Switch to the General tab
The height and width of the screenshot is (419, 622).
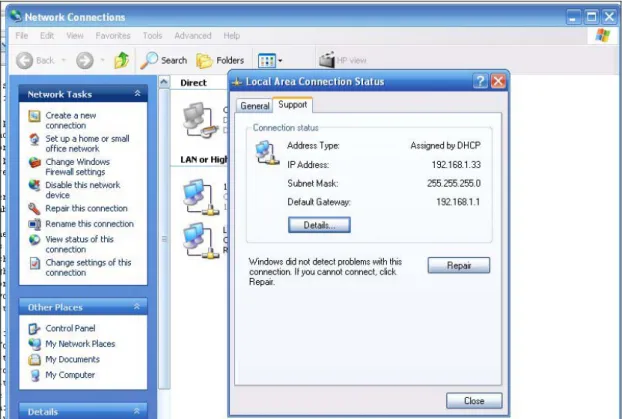[x=255, y=106]
